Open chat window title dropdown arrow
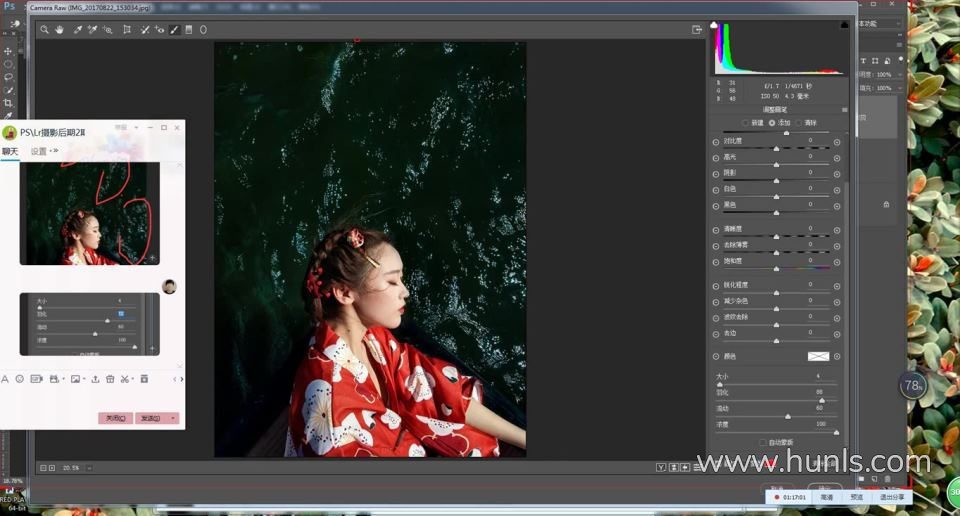 click(x=136, y=127)
